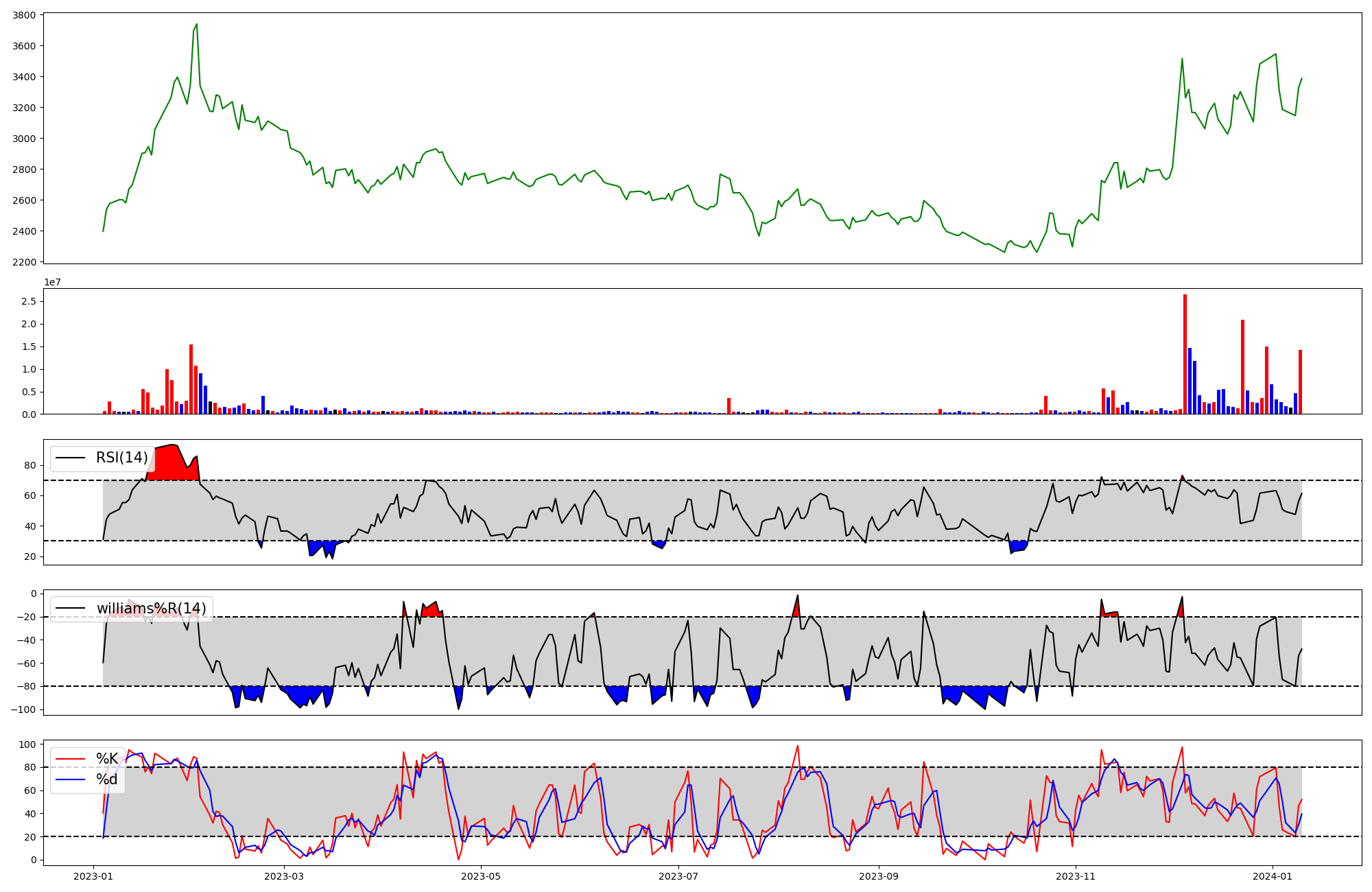Click the 1e7 volume scale notation

[52, 282]
